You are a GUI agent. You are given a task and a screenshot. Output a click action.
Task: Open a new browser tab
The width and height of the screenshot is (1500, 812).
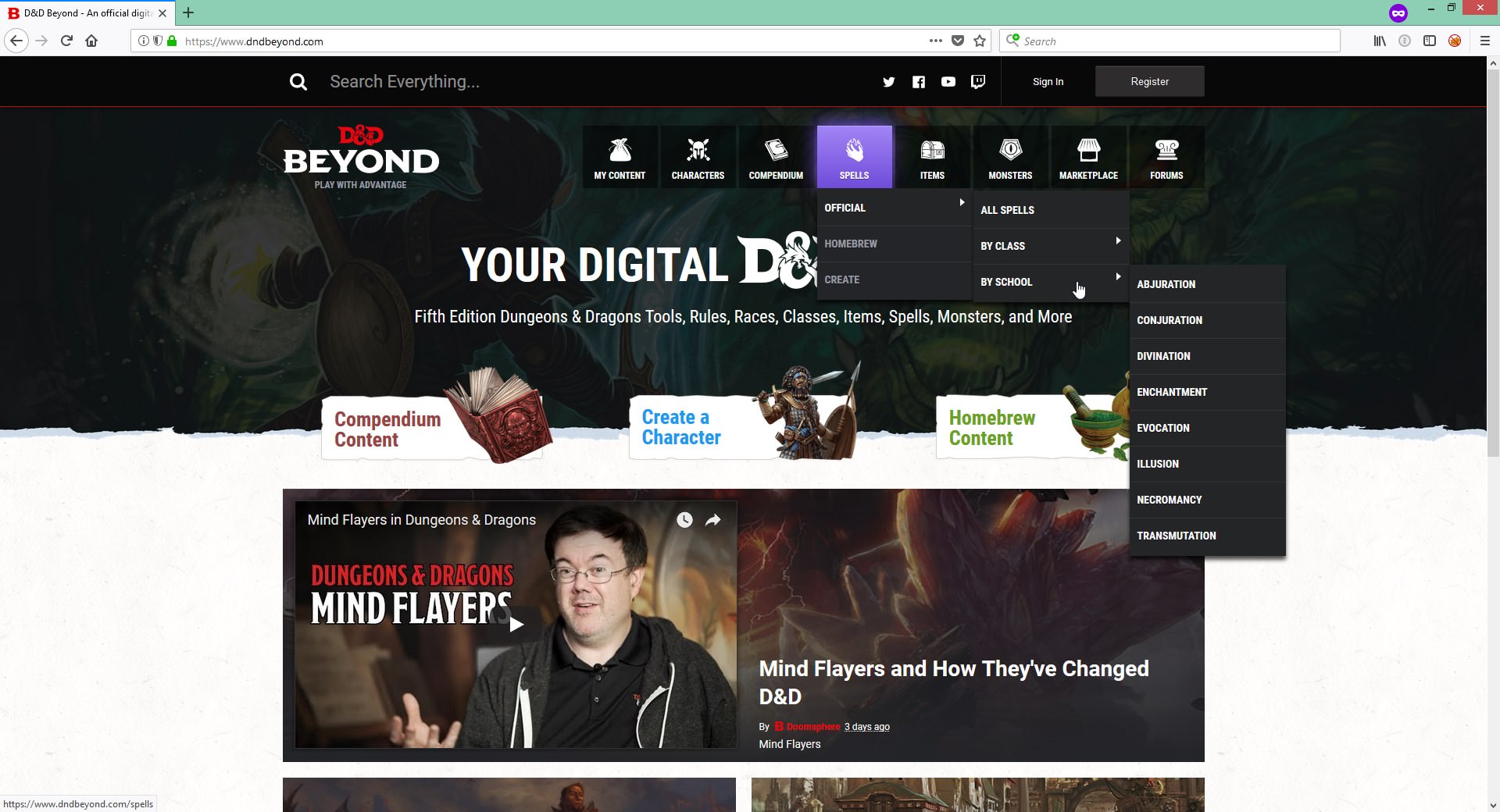[188, 12]
